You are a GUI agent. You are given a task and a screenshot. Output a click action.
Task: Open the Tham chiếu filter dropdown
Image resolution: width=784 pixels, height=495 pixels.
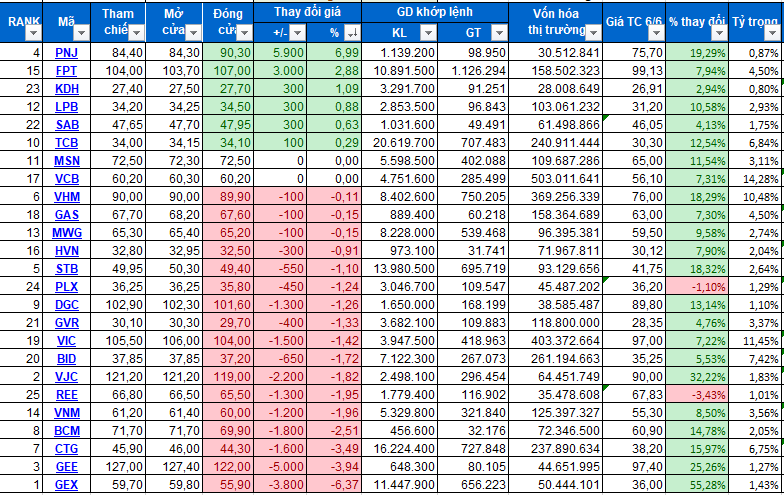click(x=136, y=33)
